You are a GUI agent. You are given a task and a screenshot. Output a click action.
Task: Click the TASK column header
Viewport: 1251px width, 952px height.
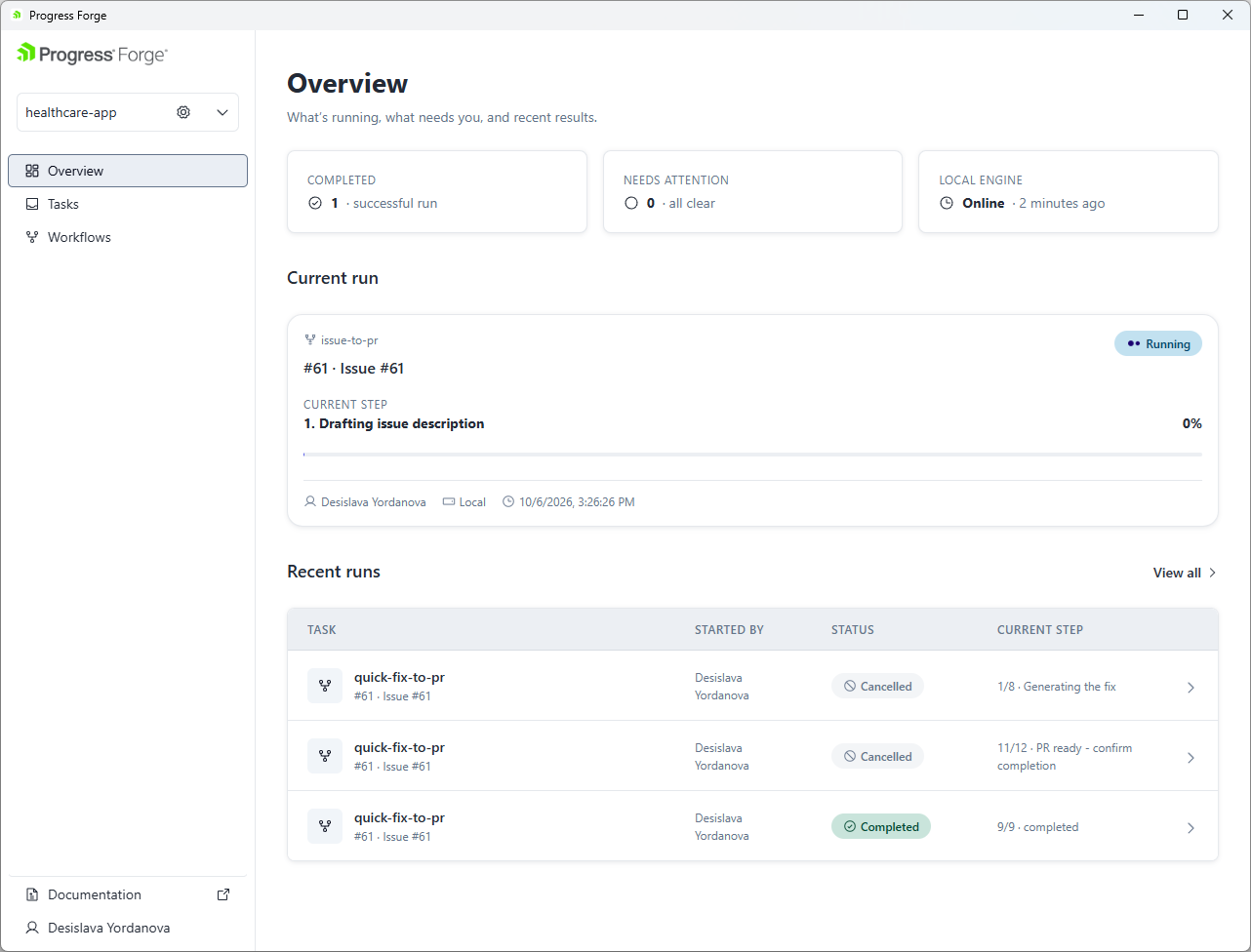point(321,630)
